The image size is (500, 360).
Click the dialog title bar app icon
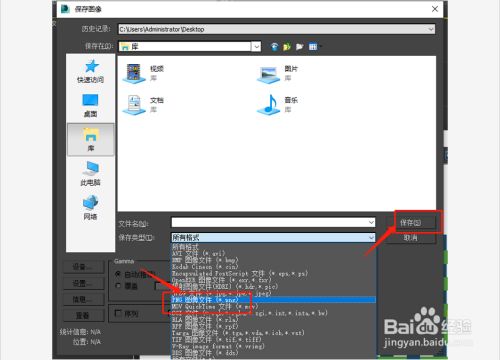point(65,9)
